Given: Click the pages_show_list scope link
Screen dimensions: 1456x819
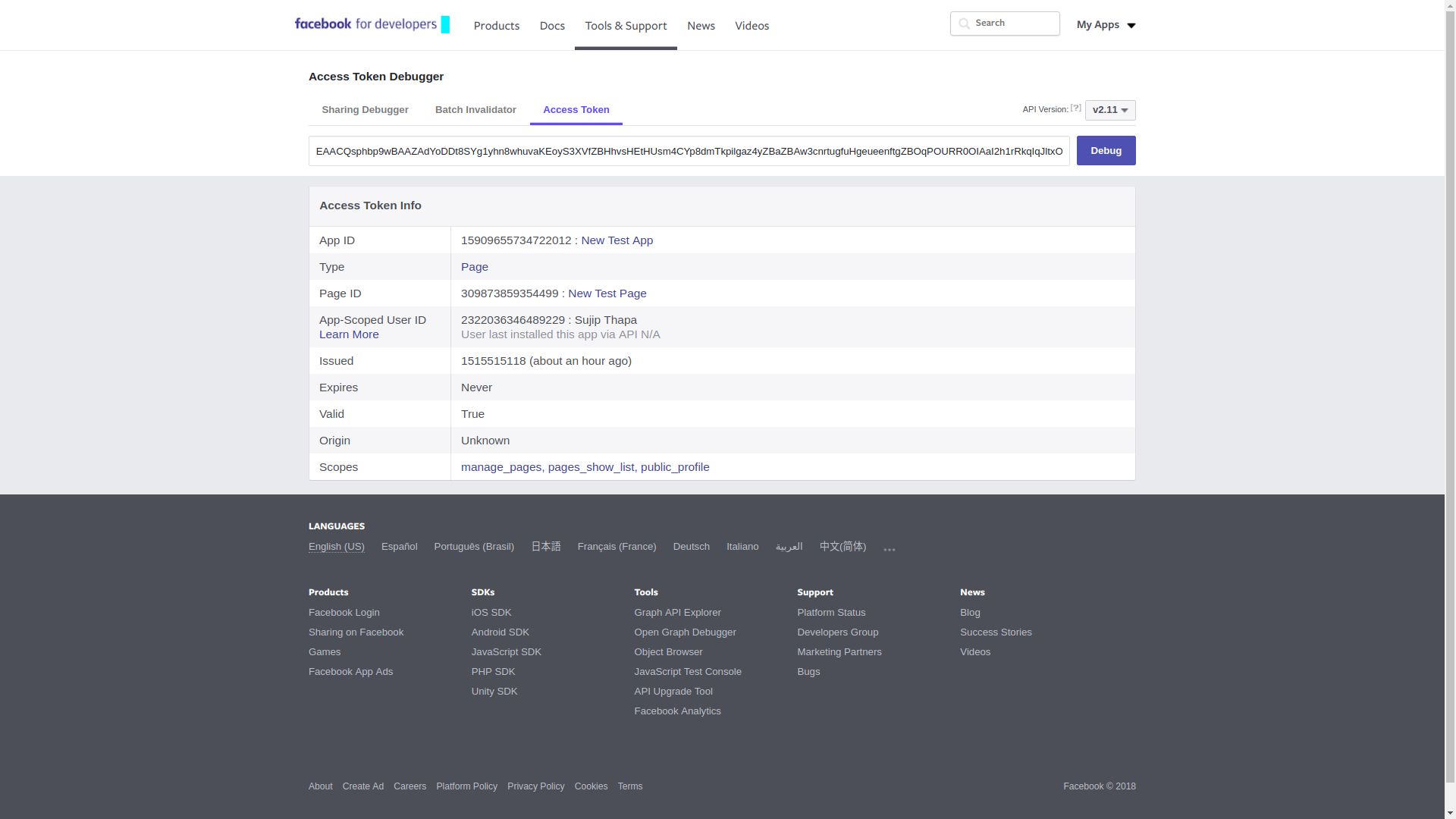Looking at the screenshot, I should pyautogui.click(x=591, y=467).
